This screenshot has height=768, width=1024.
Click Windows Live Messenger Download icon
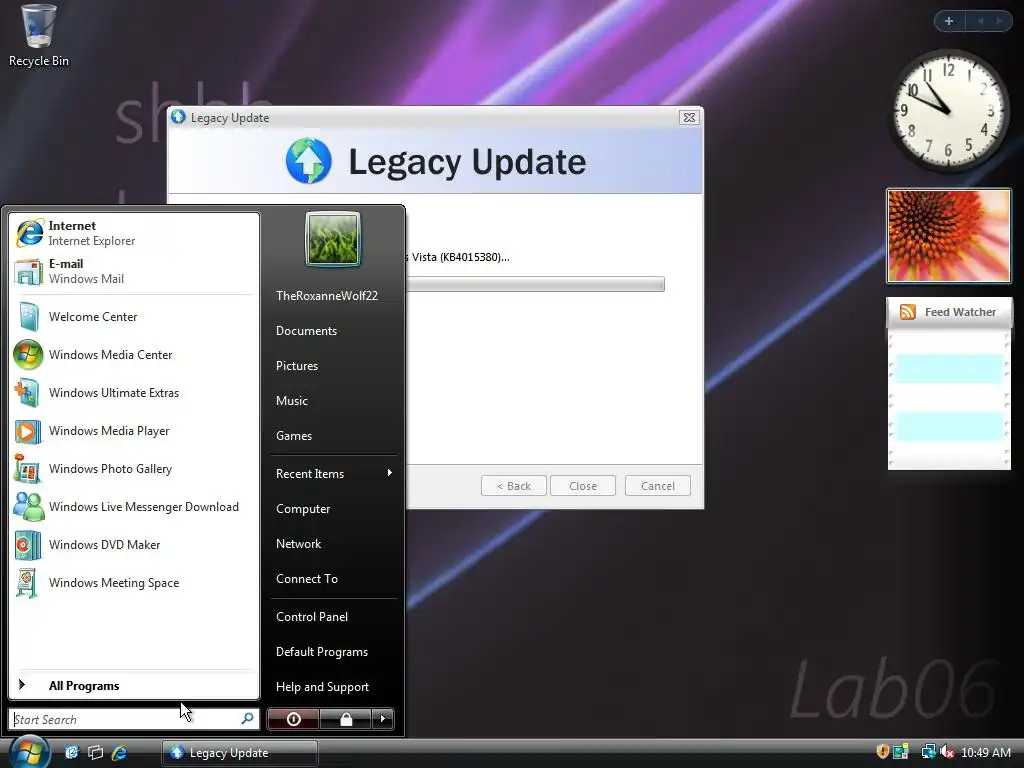click(x=29, y=507)
